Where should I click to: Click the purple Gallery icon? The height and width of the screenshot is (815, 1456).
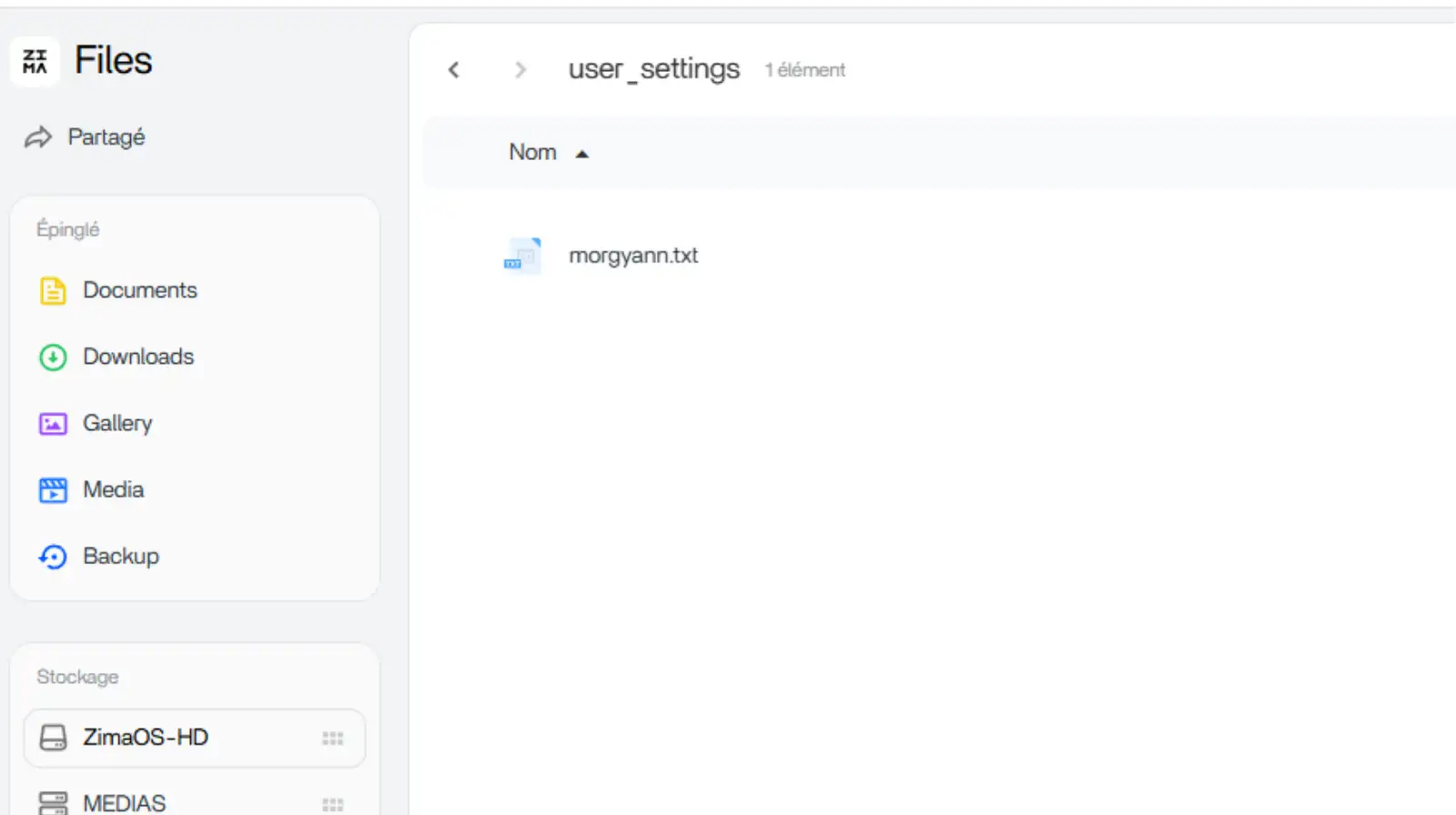click(53, 424)
